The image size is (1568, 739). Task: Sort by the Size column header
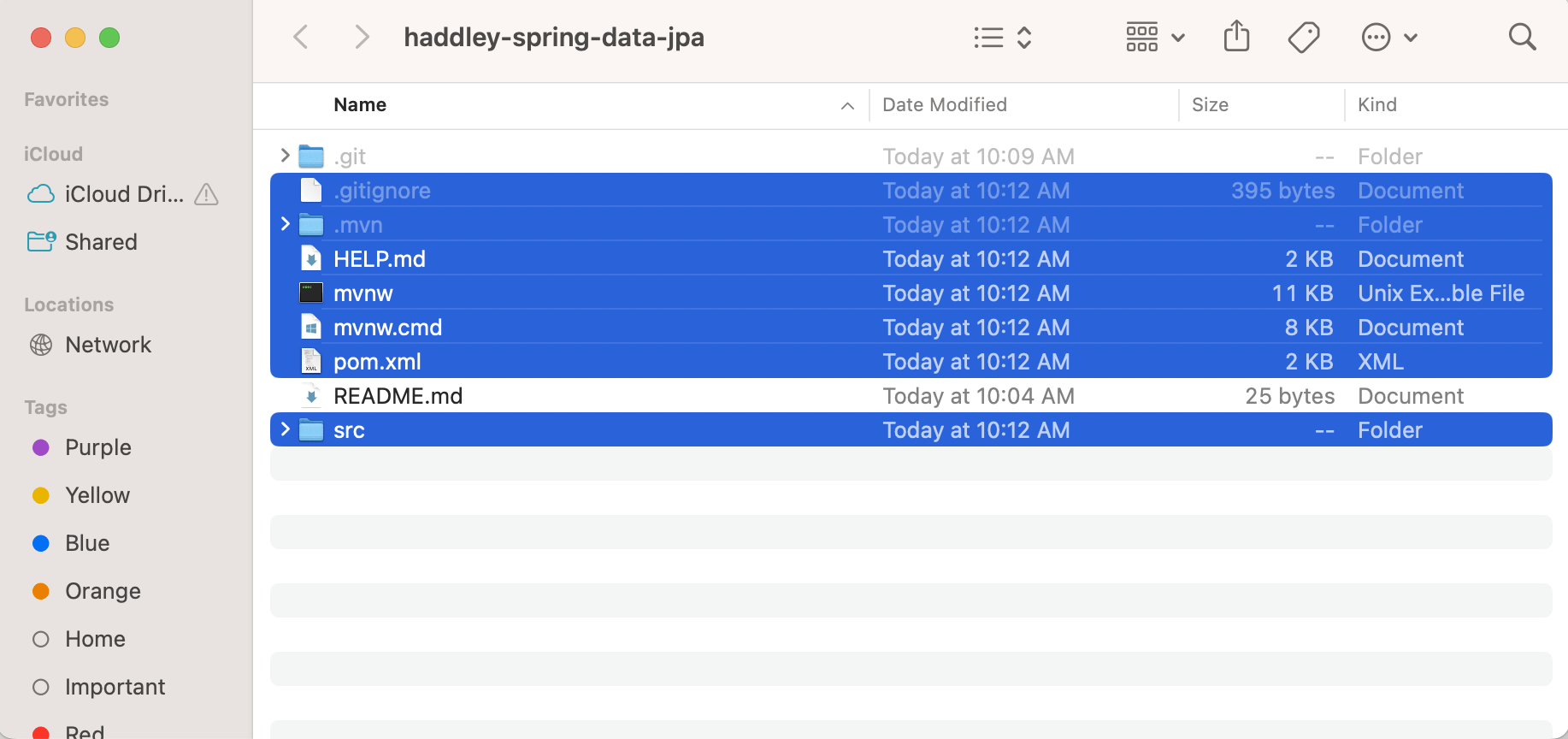tap(1210, 104)
